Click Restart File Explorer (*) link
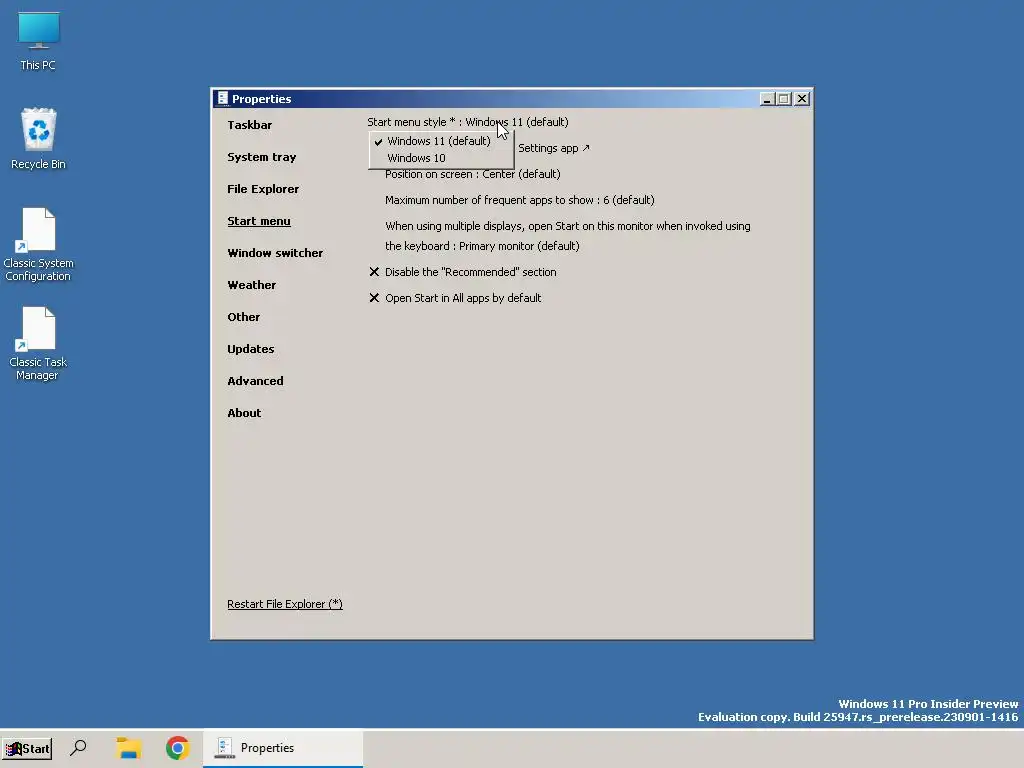This screenshot has height=768, width=1024. 285,604
